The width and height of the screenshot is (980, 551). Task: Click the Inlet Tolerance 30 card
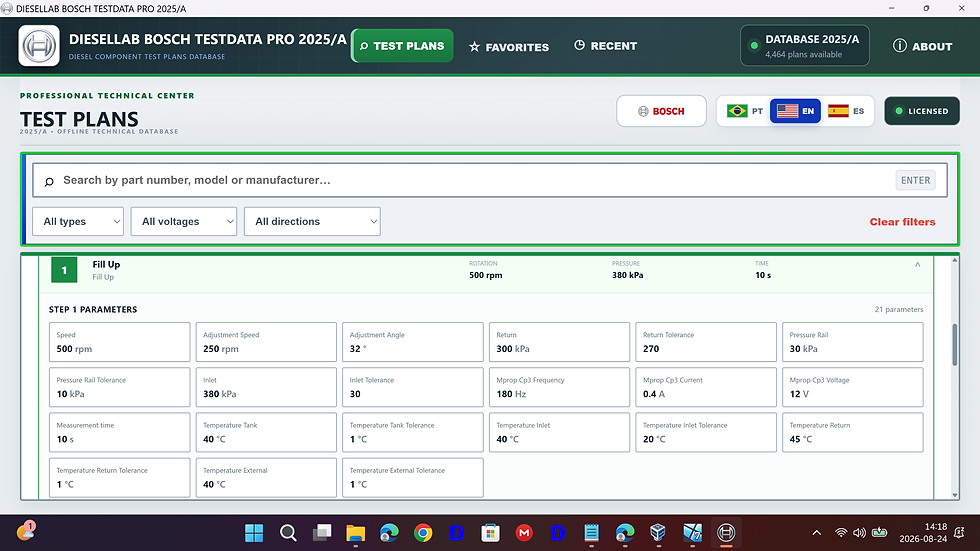pos(412,387)
